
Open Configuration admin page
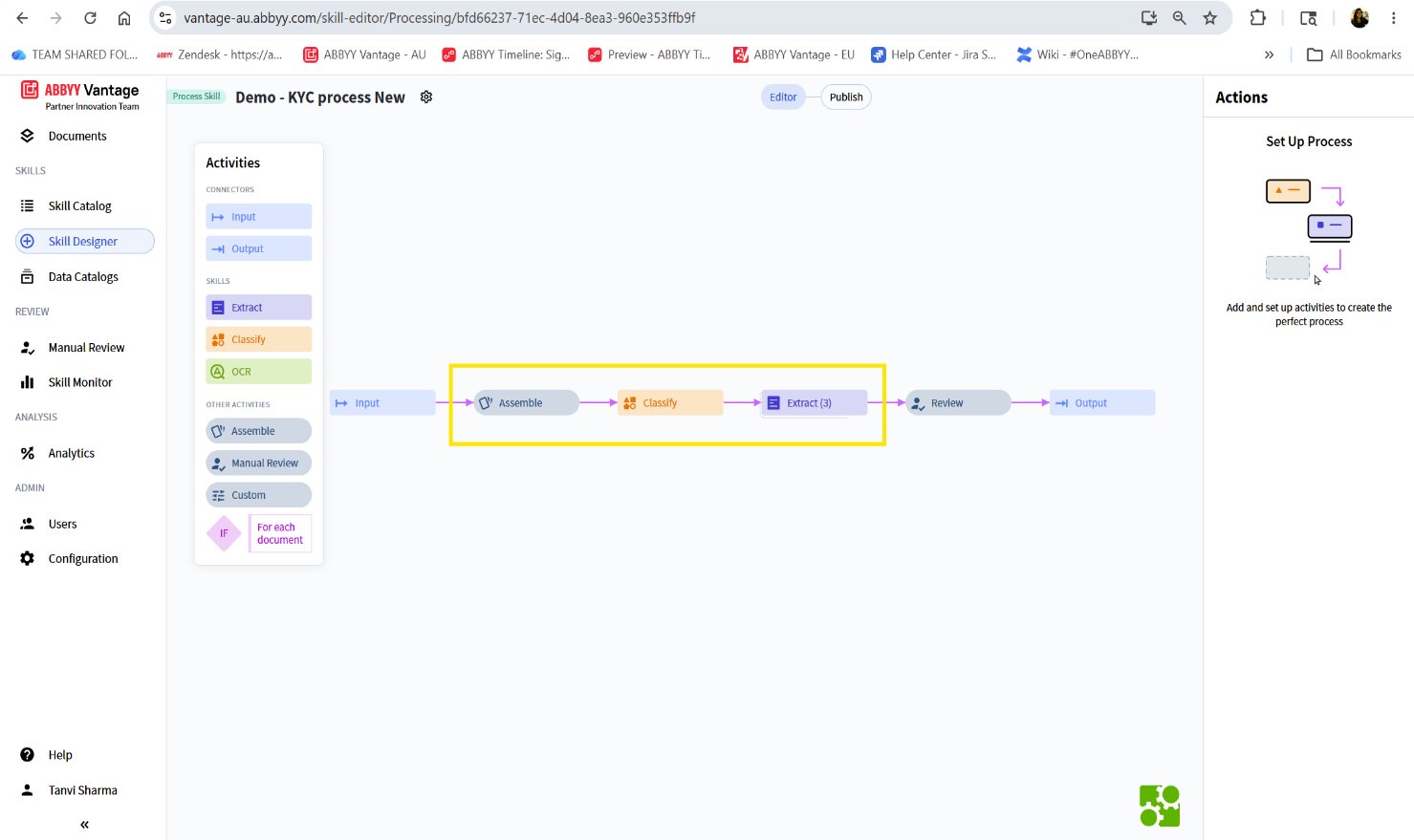coord(83,558)
